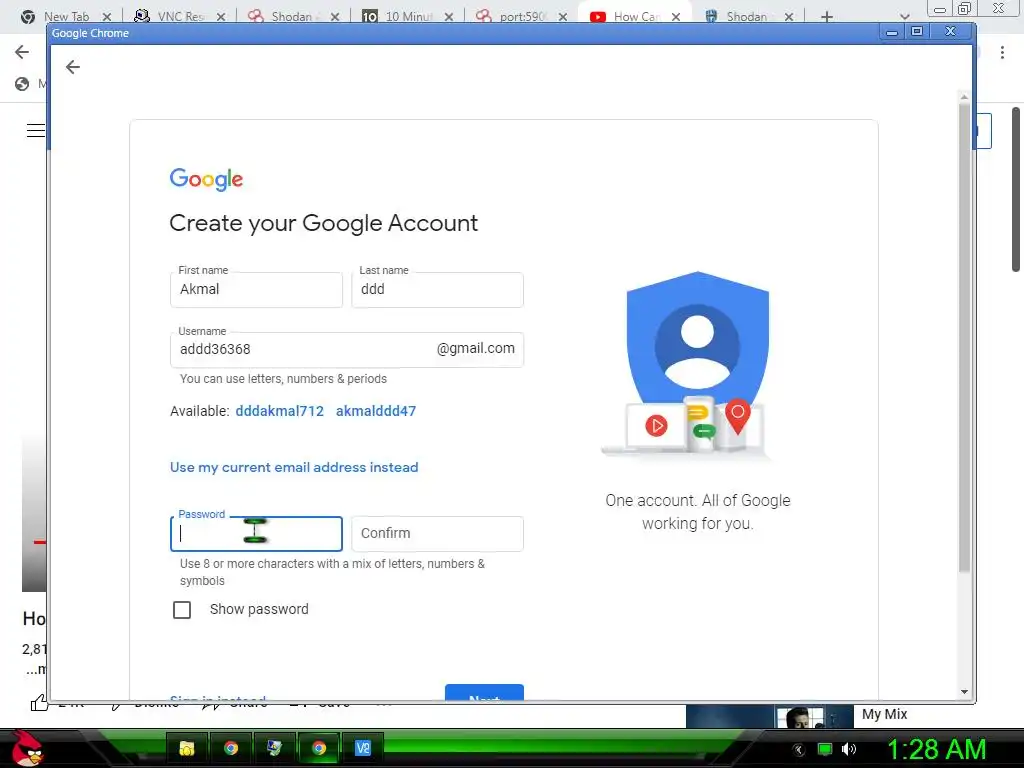Close the VNC Res tab
The width and height of the screenshot is (1024, 768).
tap(221, 17)
